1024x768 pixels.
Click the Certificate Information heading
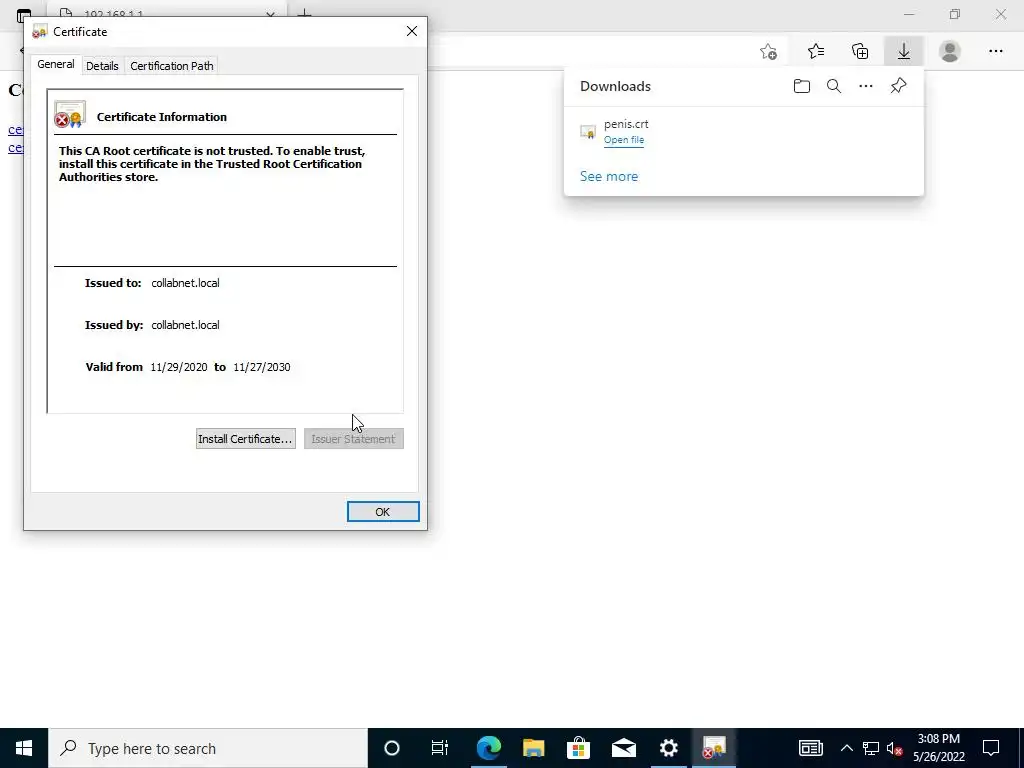click(162, 117)
